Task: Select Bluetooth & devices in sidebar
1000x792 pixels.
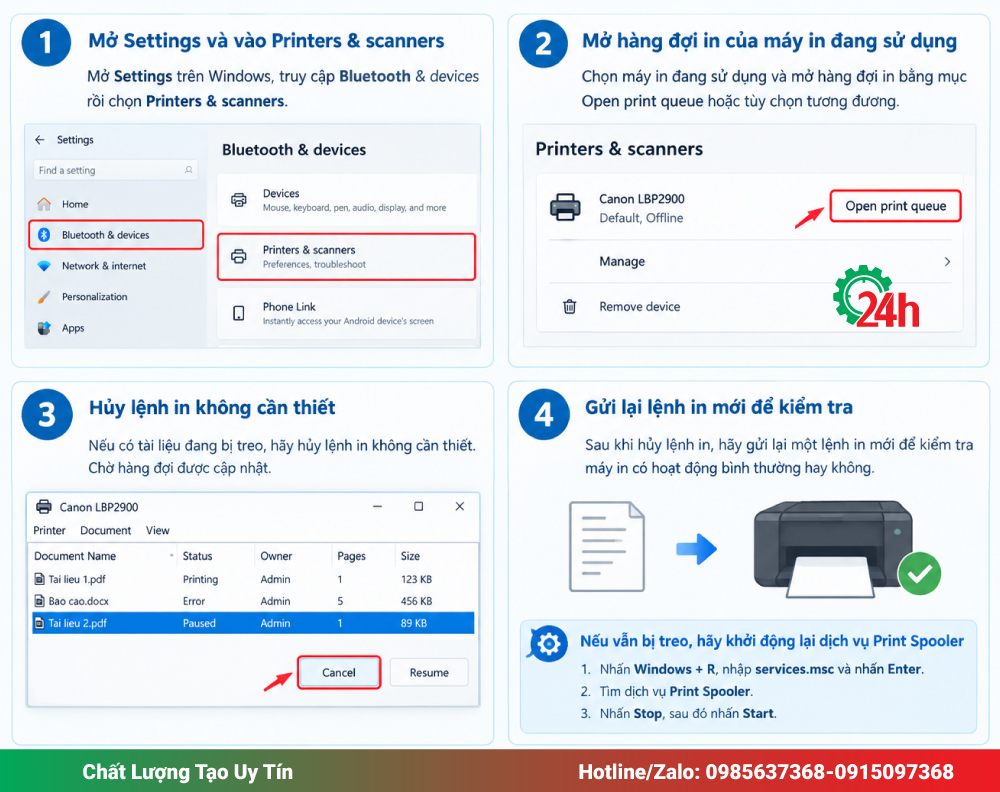Action: pos(116,235)
